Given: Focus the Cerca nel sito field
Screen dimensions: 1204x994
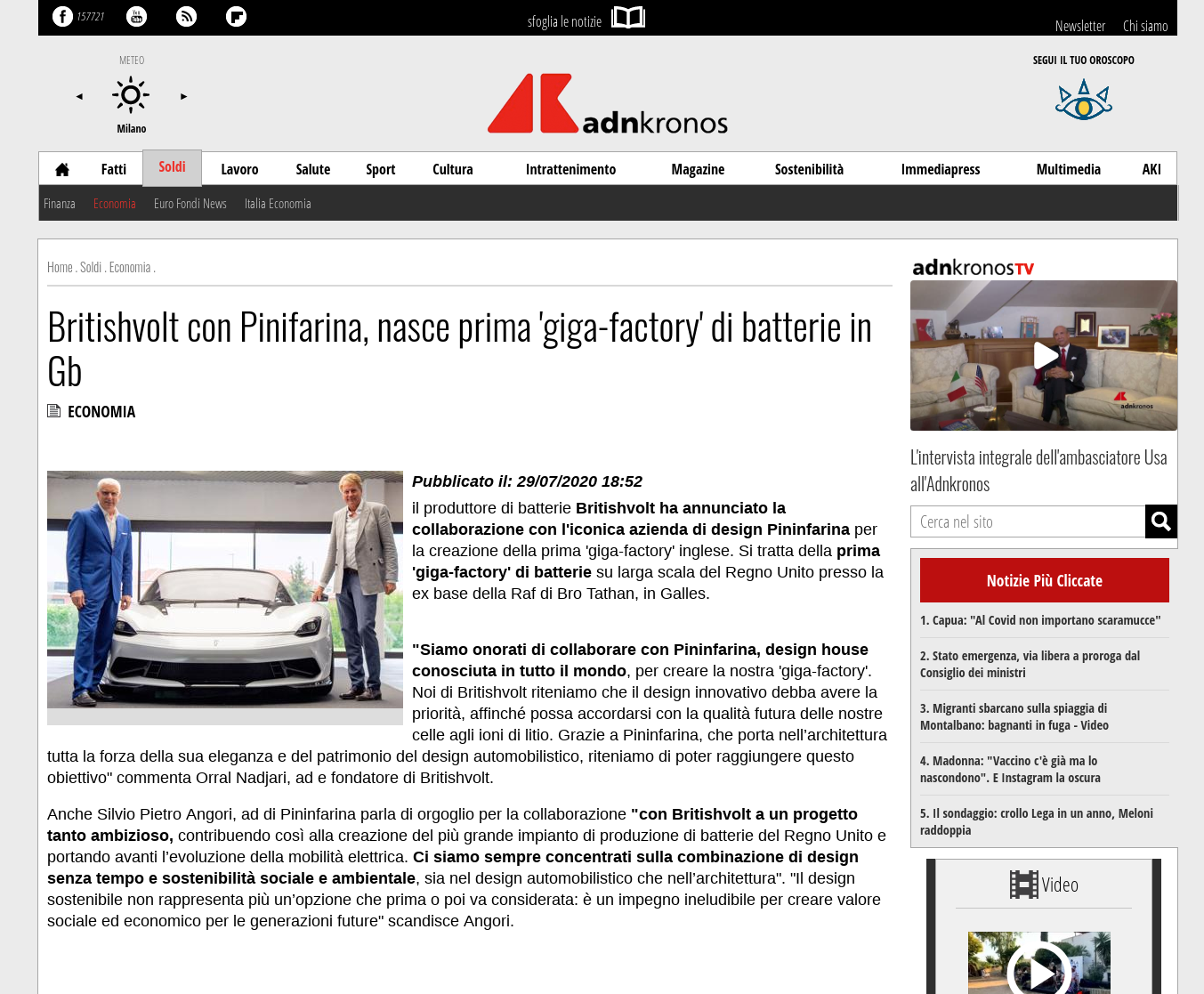Looking at the screenshot, I should click(1028, 521).
